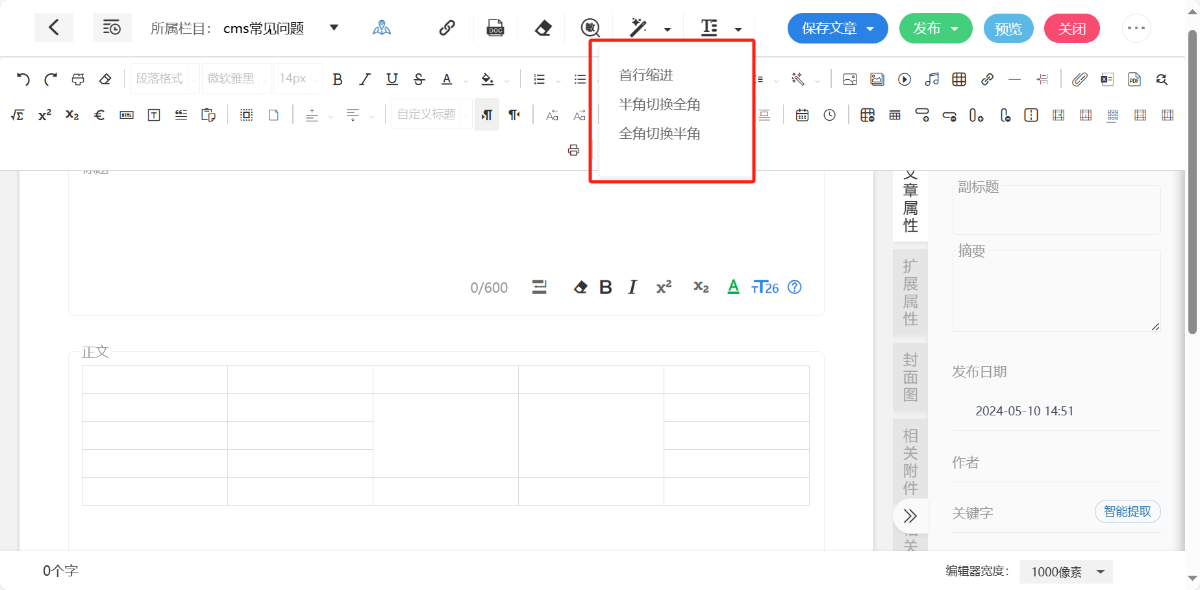Click the 预览 preview button
The width and height of the screenshot is (1200, 590).
point(1008,28)
